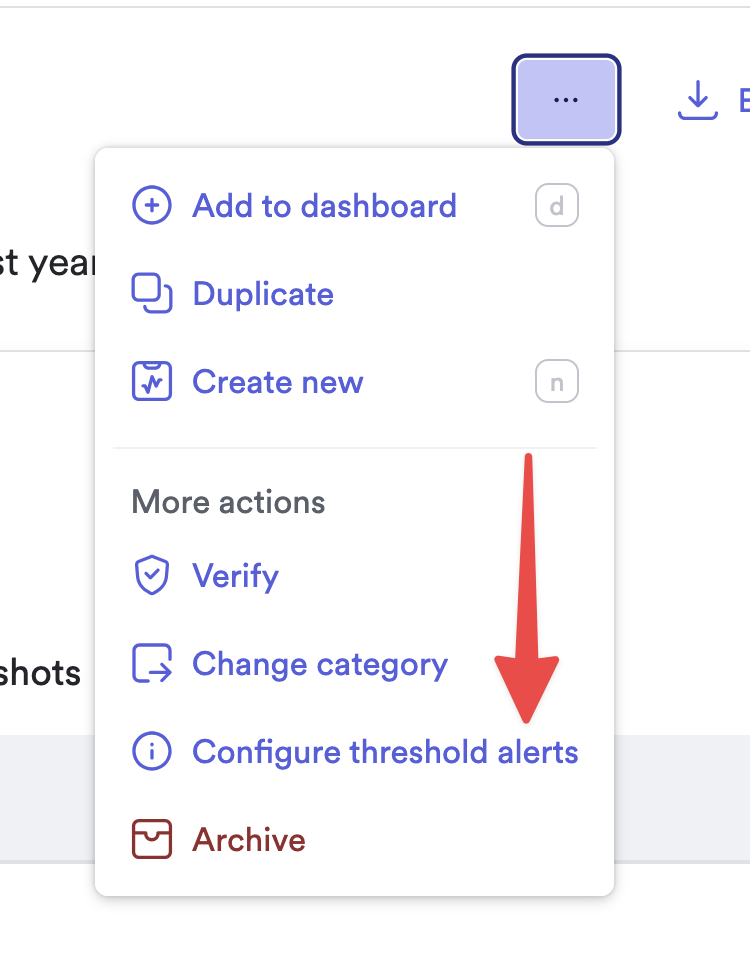Click the Change category arrow icon
The width and height of the screenshot is (750, 966).
coord(152,664)
